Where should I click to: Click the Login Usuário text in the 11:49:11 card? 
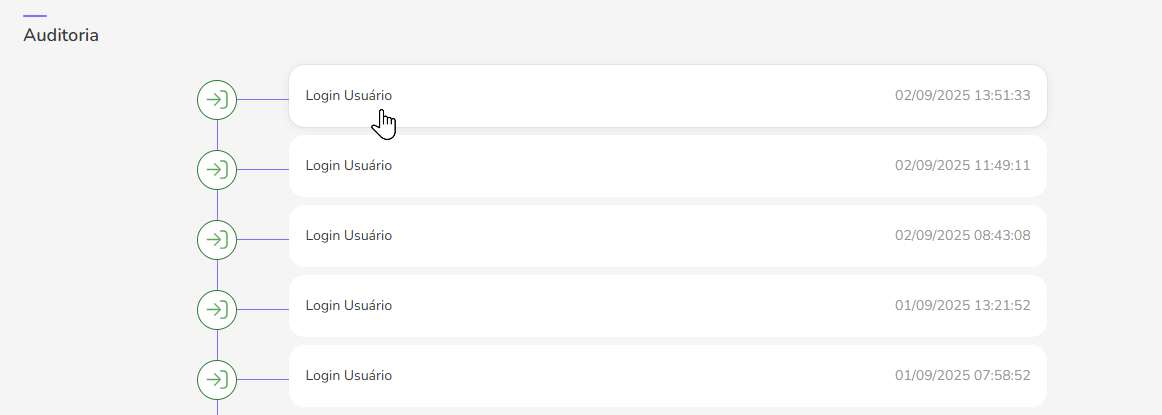tap(348, 165)
